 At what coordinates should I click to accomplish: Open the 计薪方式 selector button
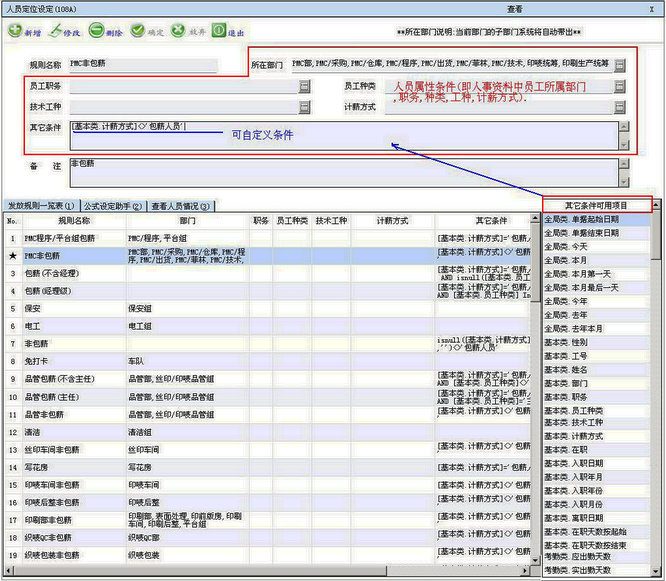point(620,107)
